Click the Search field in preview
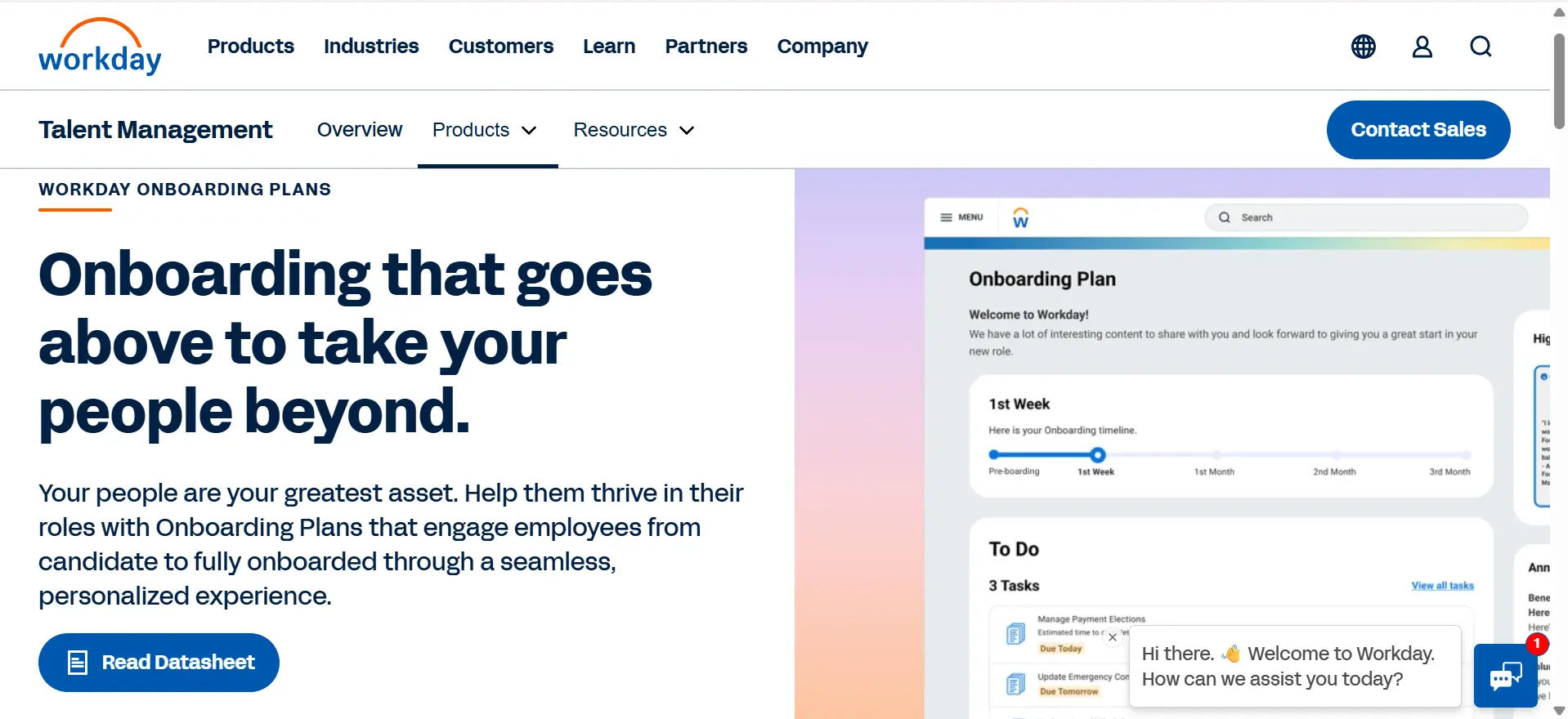The height and width of the screenshot is (719, 1568). (1365, 217)
